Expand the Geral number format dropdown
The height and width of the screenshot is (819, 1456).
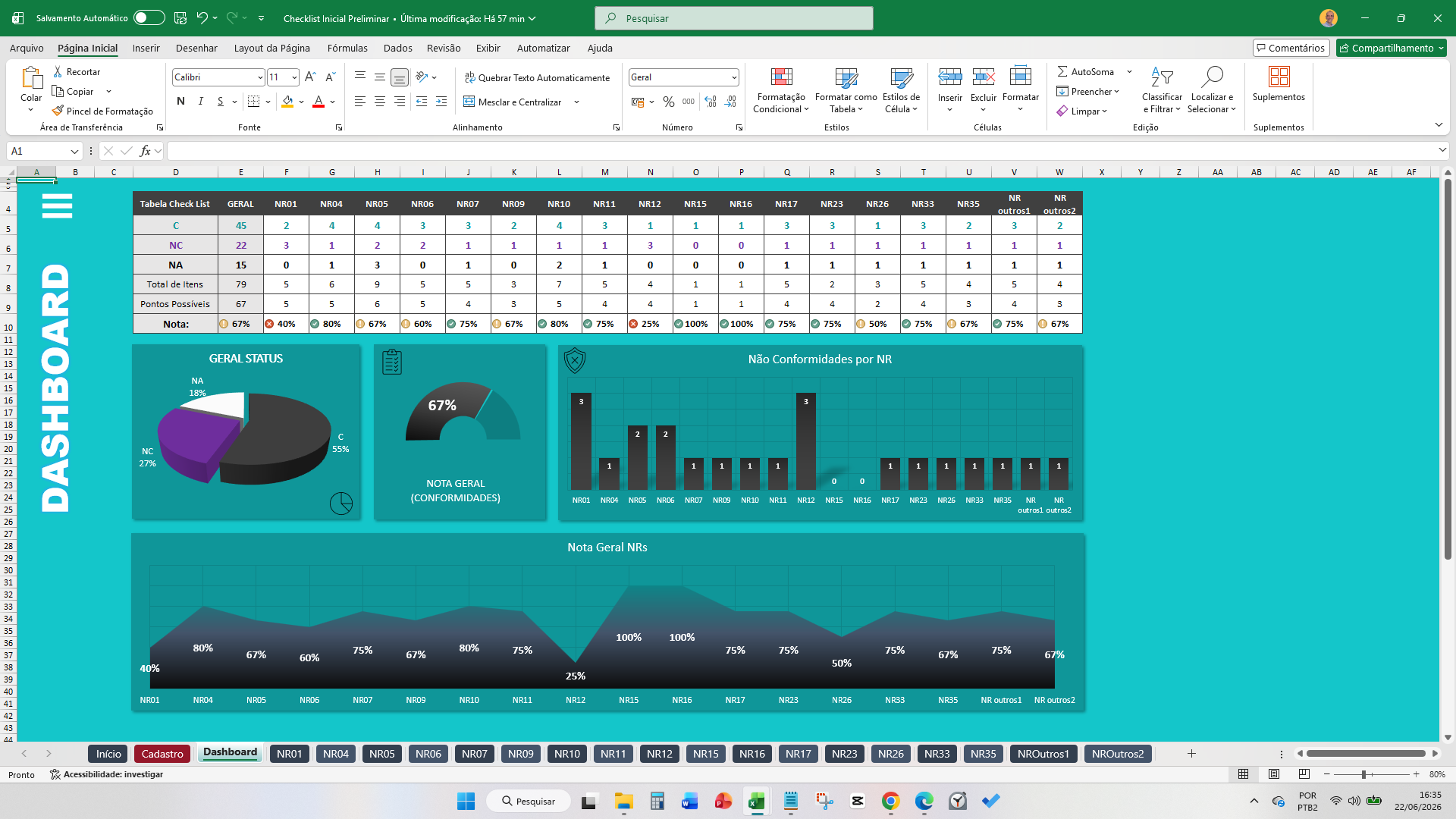click(734, 77)
